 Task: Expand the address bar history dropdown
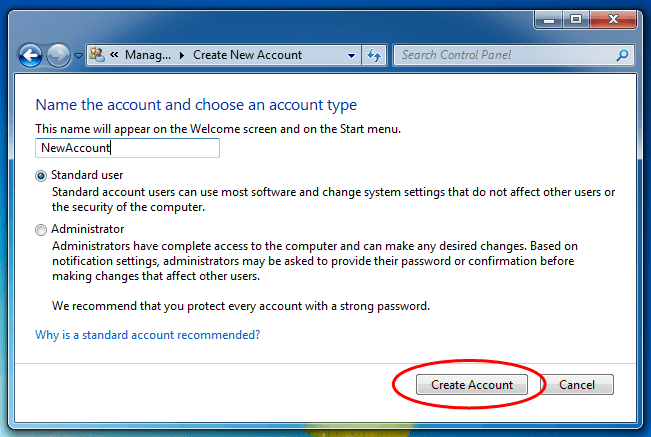pos(351,55)
